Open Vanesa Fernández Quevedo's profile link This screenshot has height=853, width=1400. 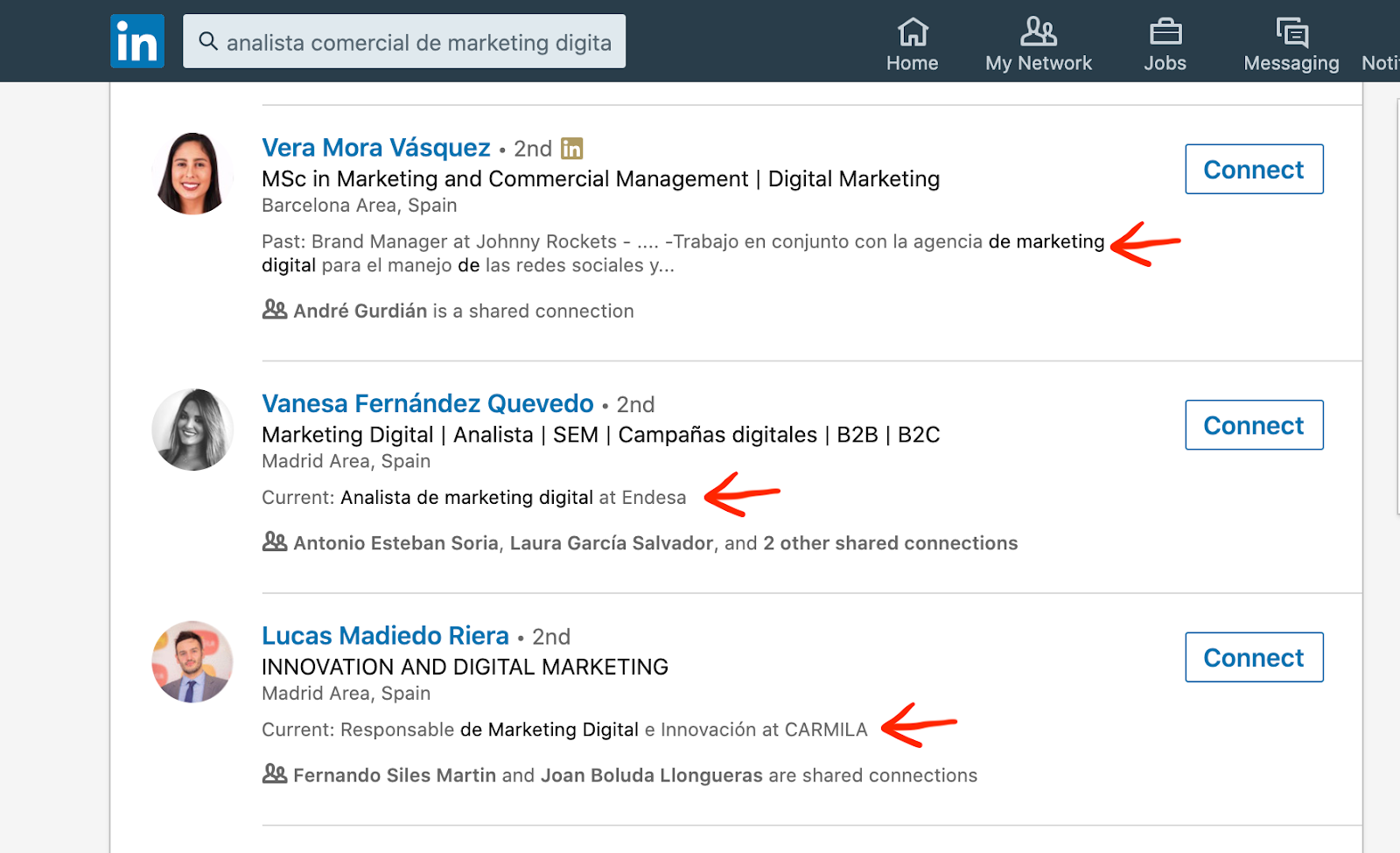[x=428, y=403]
